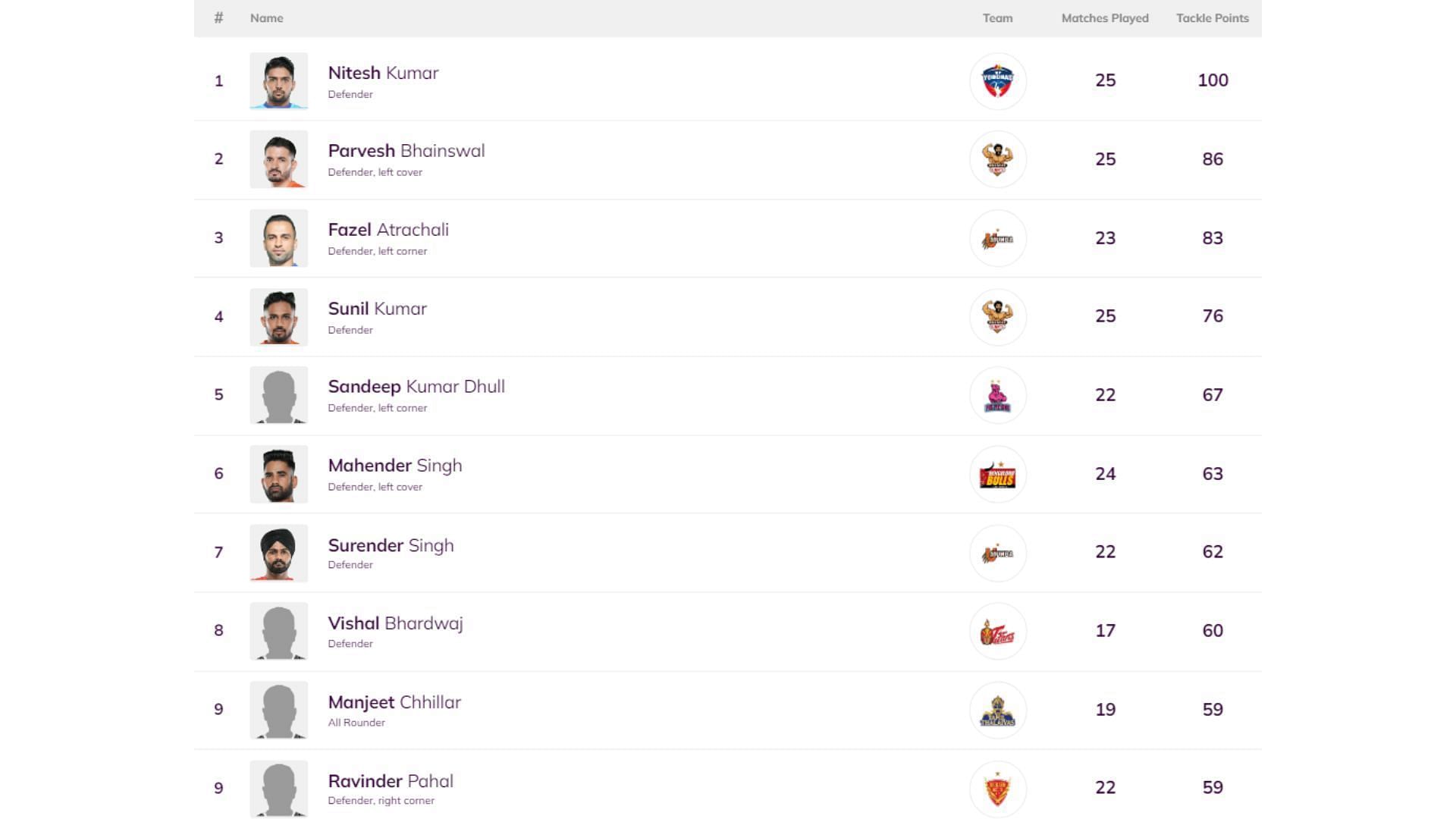
Task: Click Fazel Atrachali's player photo
Action: (x=279, y=238)
